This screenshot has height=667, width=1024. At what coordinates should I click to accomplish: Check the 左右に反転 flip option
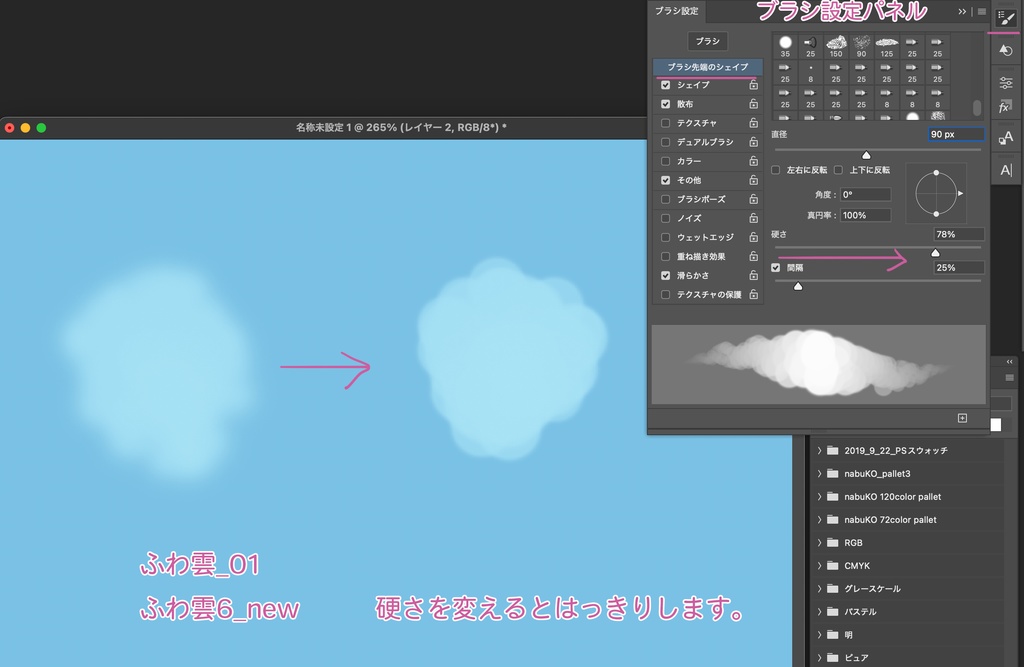coord(774,169)
